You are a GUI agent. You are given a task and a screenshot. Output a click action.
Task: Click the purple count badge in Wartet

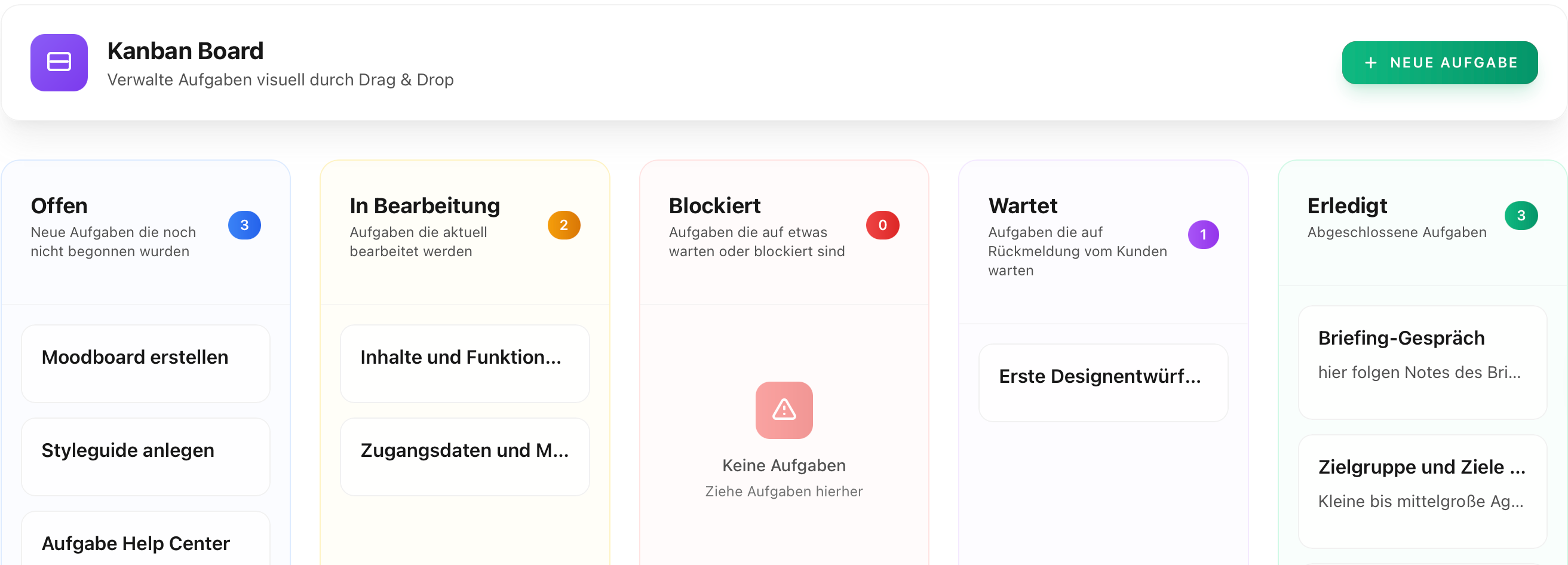tap(1204, 235)
